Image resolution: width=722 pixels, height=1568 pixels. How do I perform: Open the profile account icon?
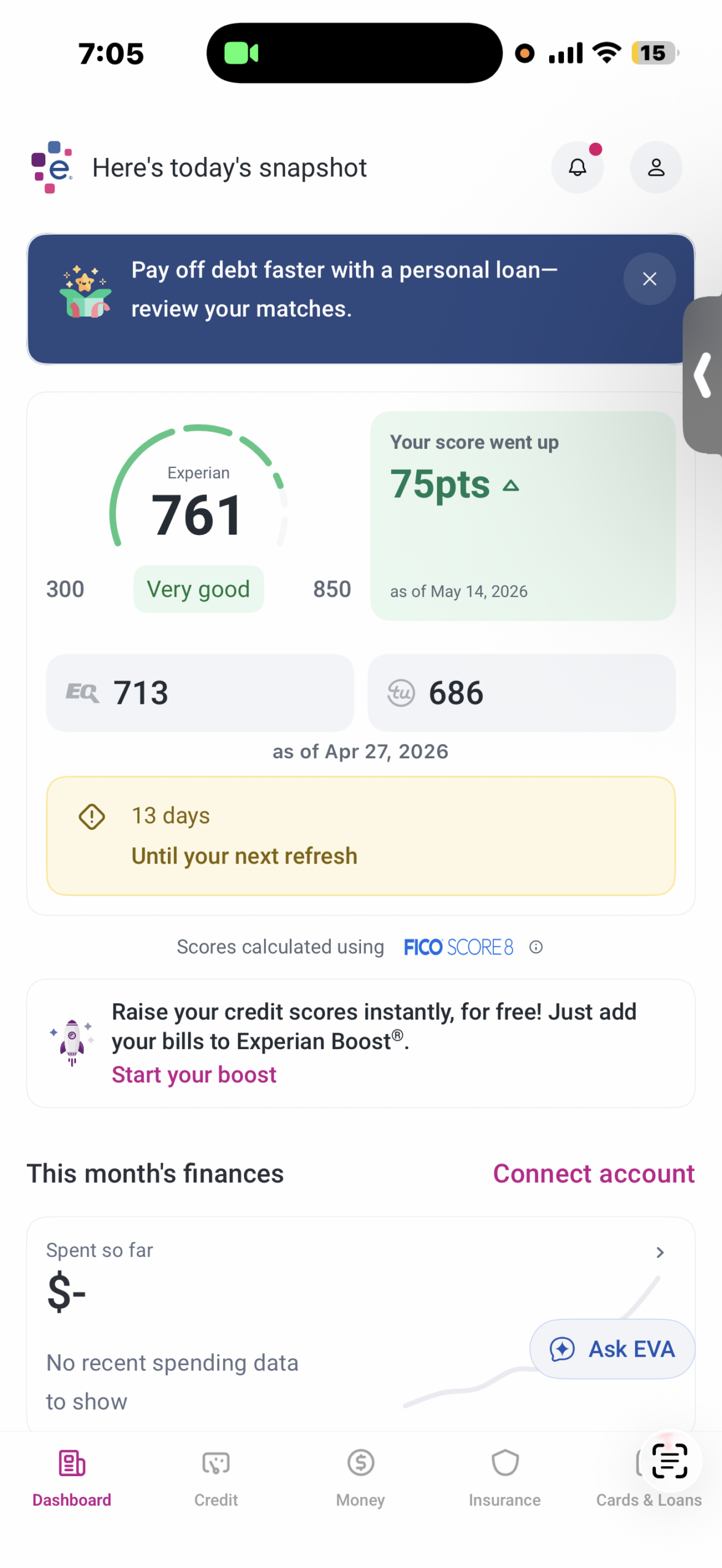coord(656,167)
